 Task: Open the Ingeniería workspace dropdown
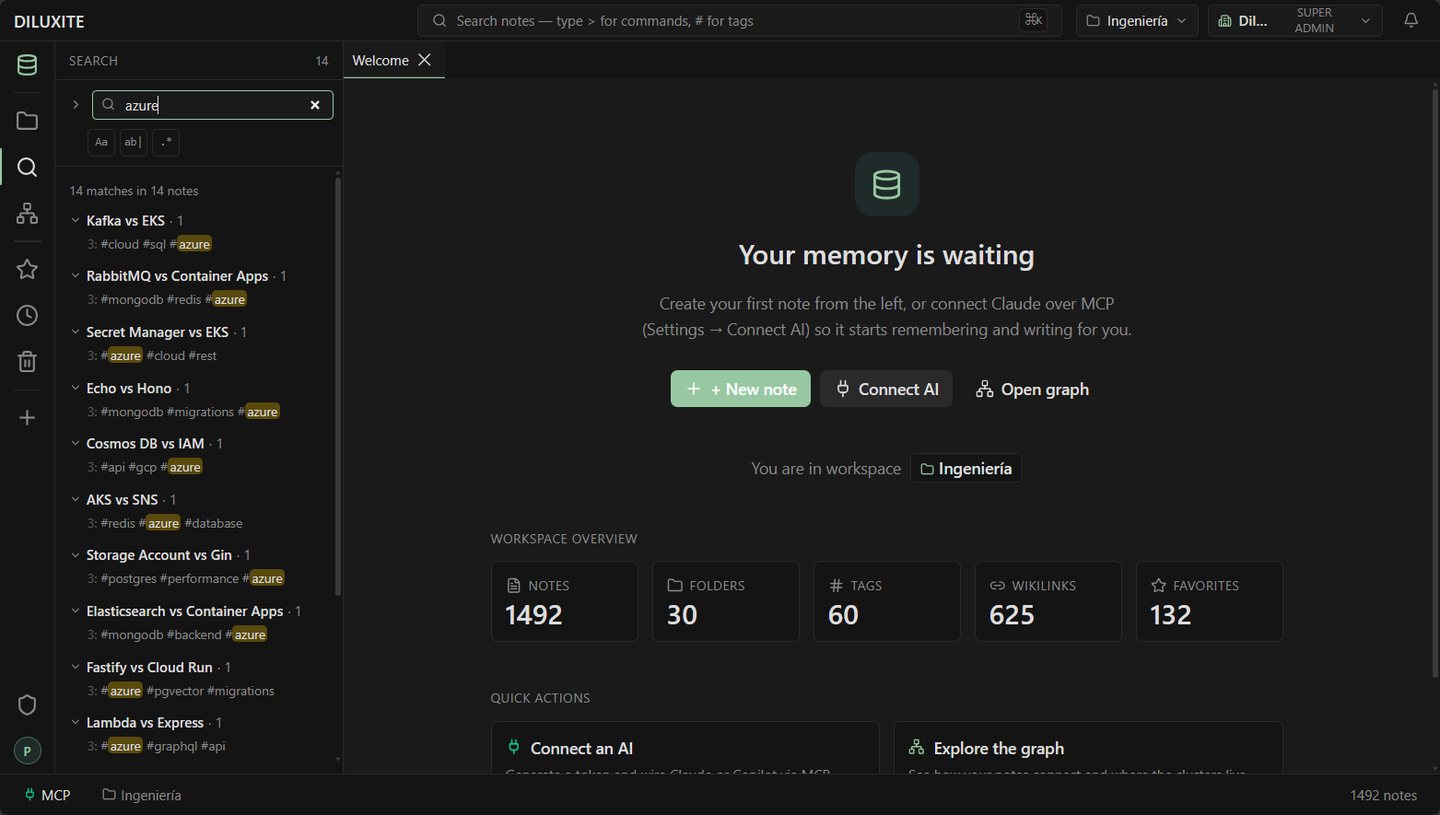pos(1137,20)
